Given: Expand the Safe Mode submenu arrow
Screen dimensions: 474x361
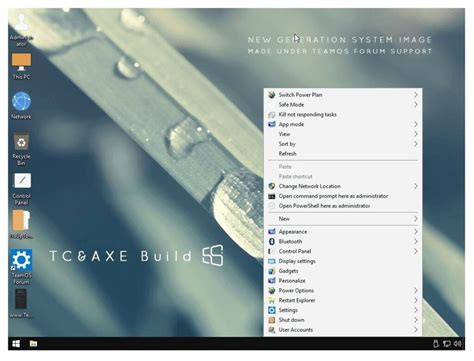Looking at the screenshot, I should pos(416,104).
